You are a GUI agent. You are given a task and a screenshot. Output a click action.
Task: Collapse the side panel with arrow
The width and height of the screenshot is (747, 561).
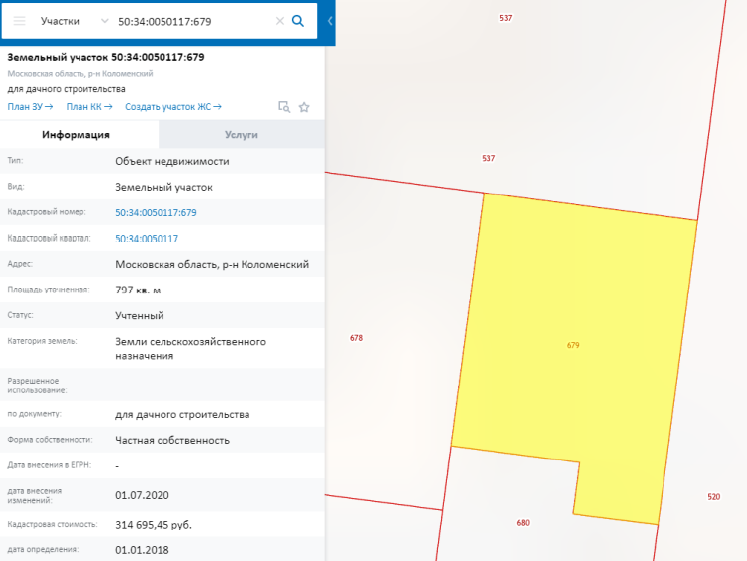point(330,21)
